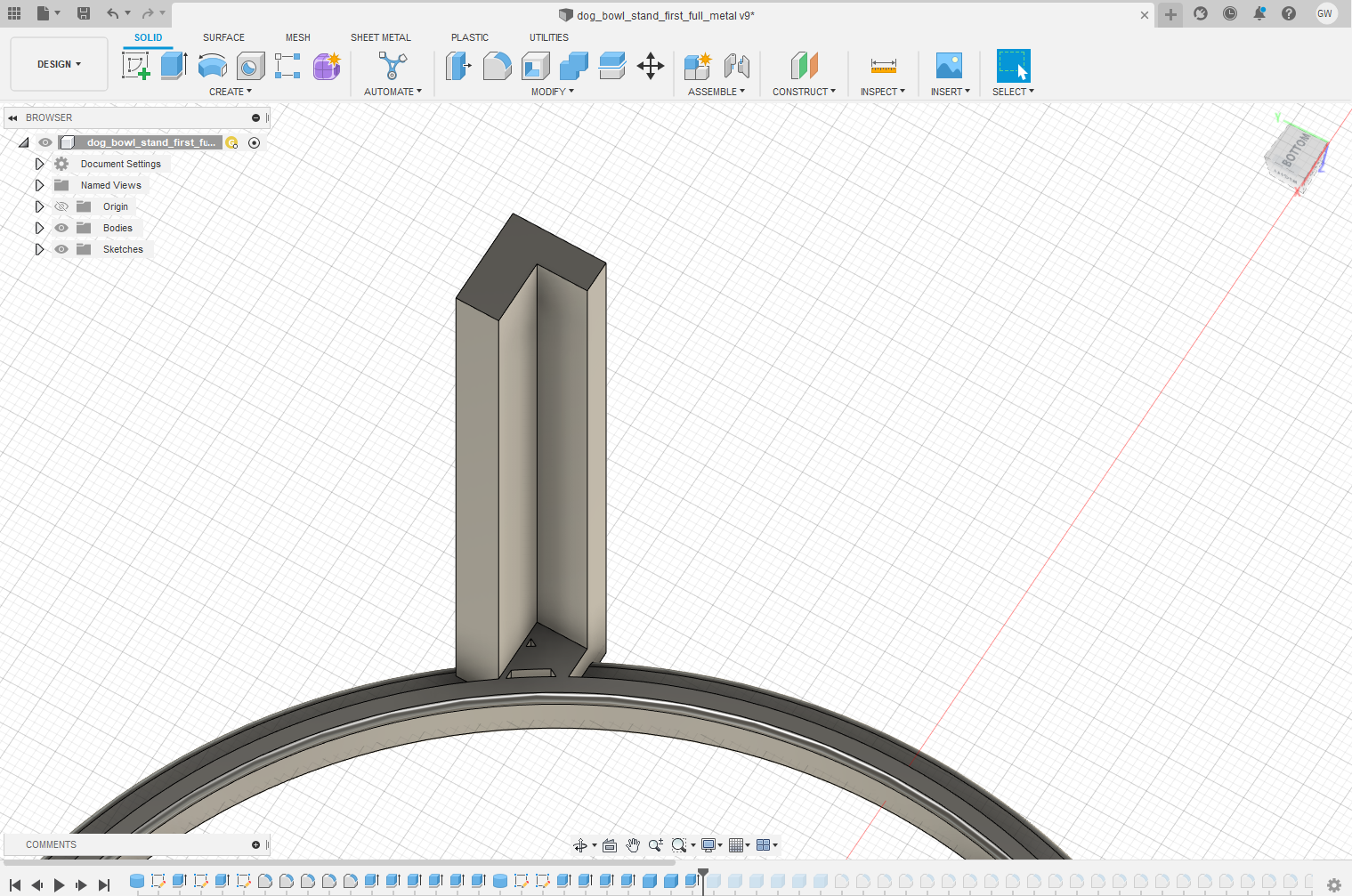Screen dimensions: 1352x896
Task: Select the Insert Image tool
Action: pos(949,66)
